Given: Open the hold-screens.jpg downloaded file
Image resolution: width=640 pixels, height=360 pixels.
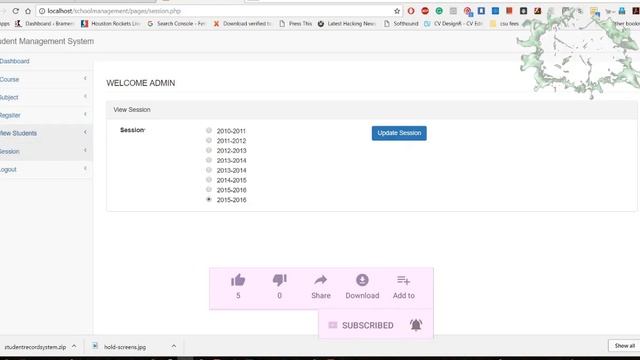Looking at the screenshot, I should [x=124, y=347].
